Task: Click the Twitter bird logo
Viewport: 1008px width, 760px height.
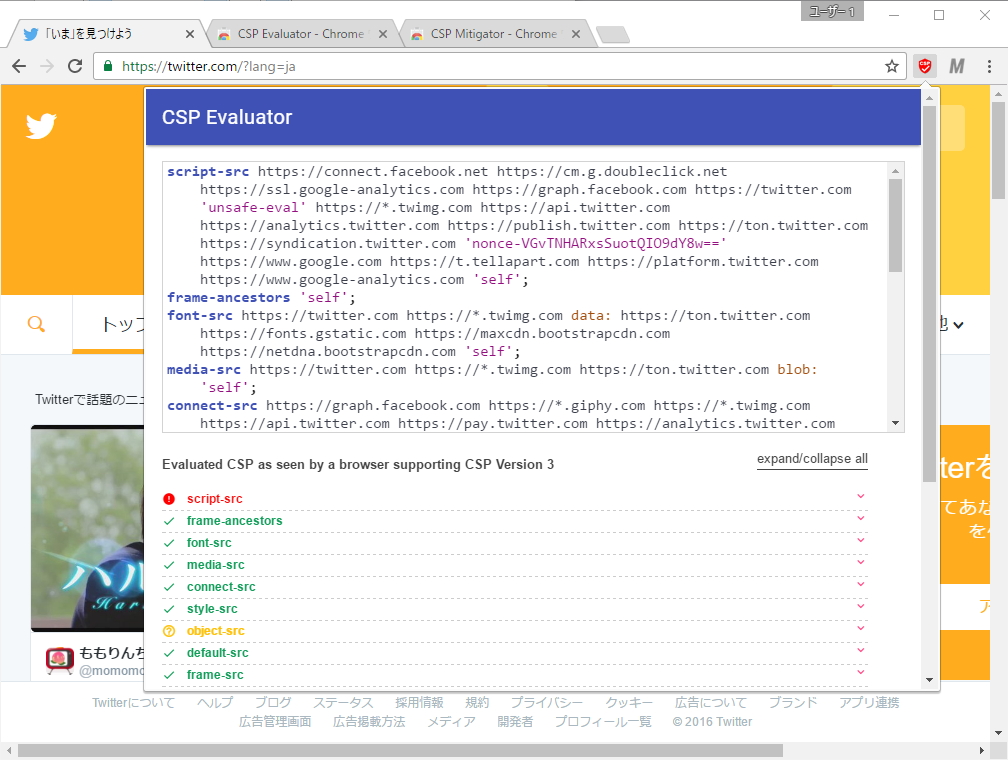Action: 41,125
